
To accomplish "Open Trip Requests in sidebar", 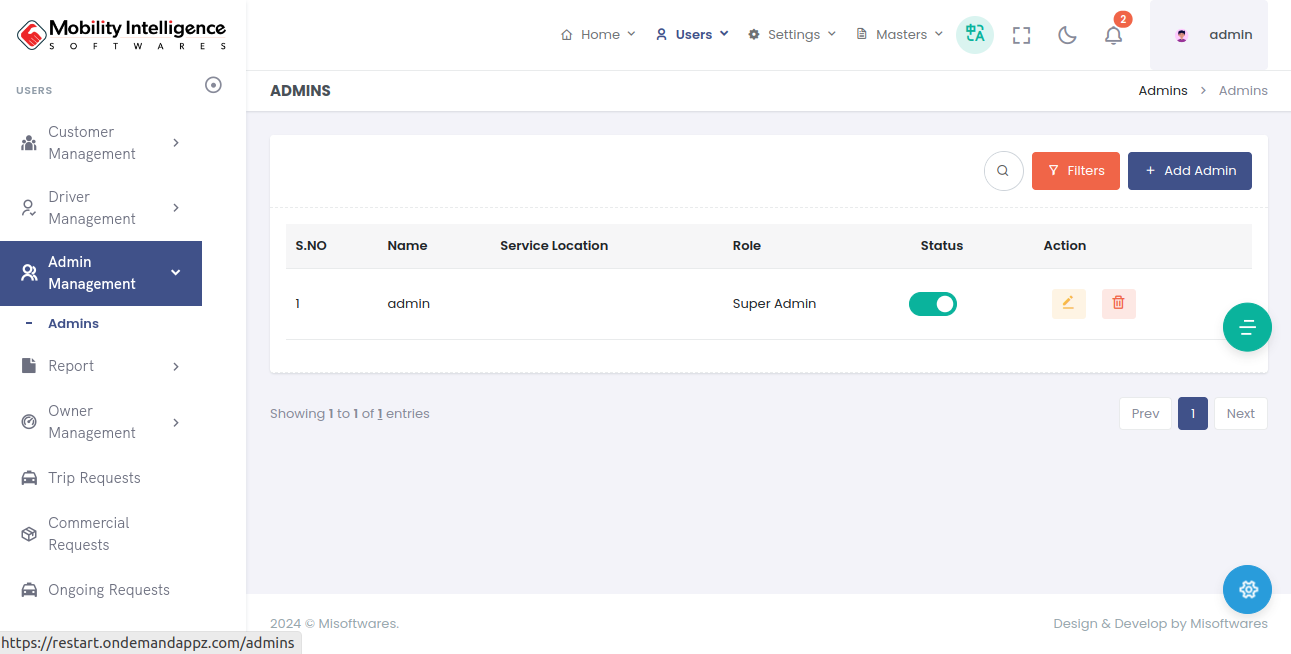I will 94,478.
